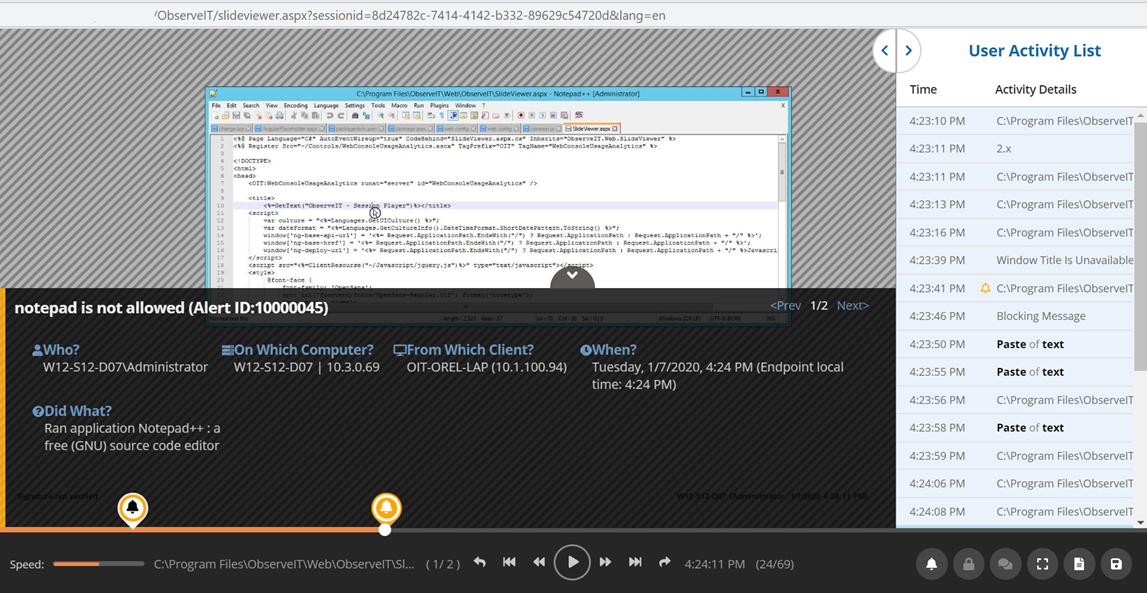Click the document export icon
Viewport: 1147px width, 593px height.
click(x=1079, y=564)
